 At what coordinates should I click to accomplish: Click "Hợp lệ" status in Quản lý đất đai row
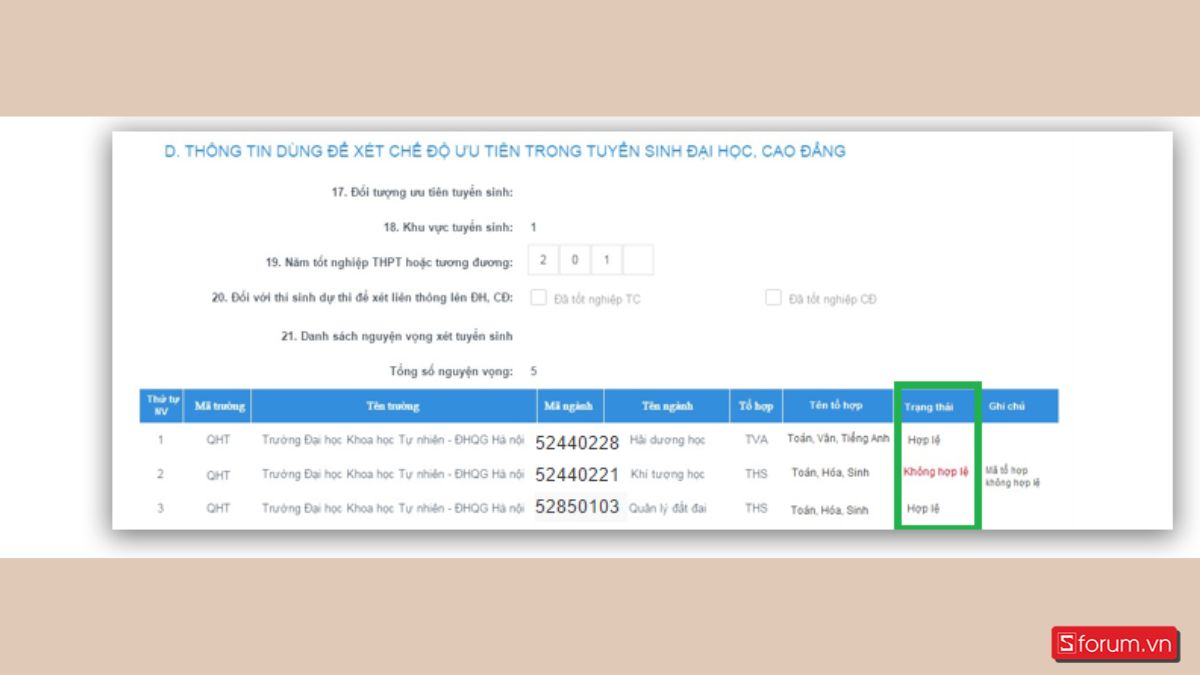(x=923, y=508)
